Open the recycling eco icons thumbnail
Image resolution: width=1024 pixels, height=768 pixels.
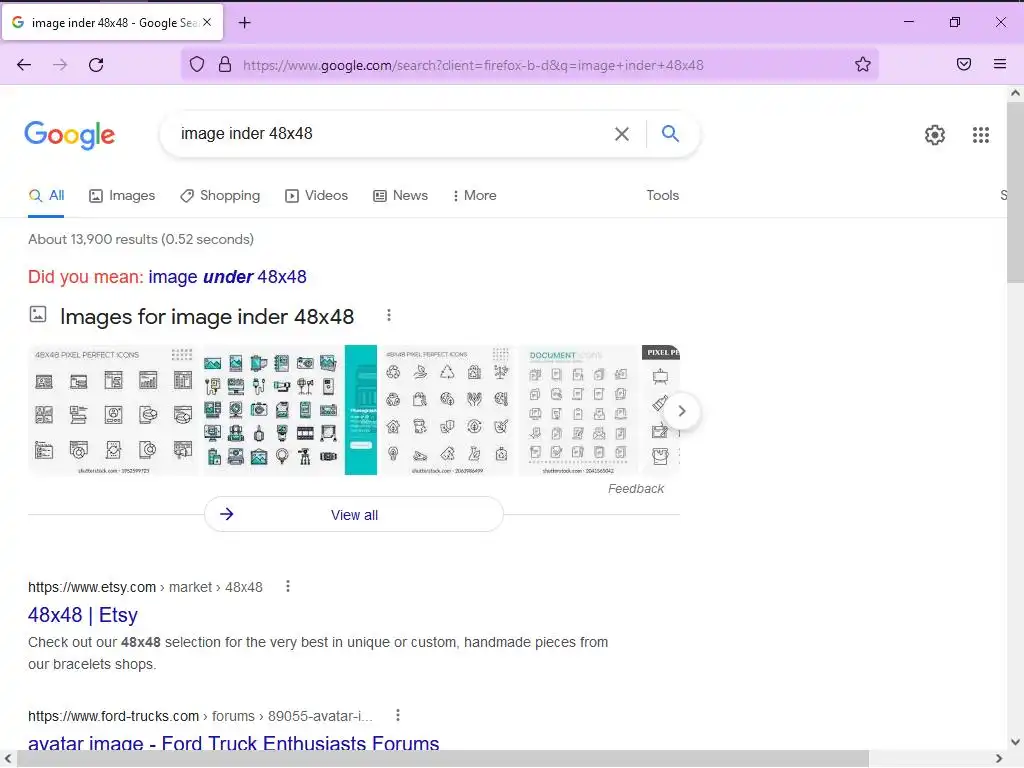447,410
